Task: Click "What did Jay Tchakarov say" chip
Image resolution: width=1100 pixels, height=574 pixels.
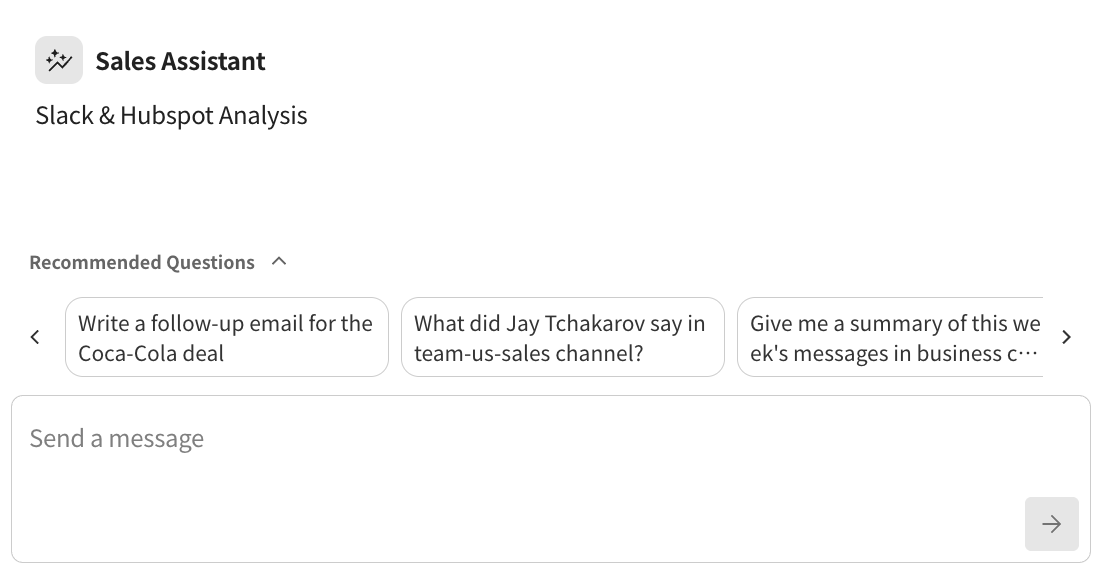Action: [x=562, y=337]
